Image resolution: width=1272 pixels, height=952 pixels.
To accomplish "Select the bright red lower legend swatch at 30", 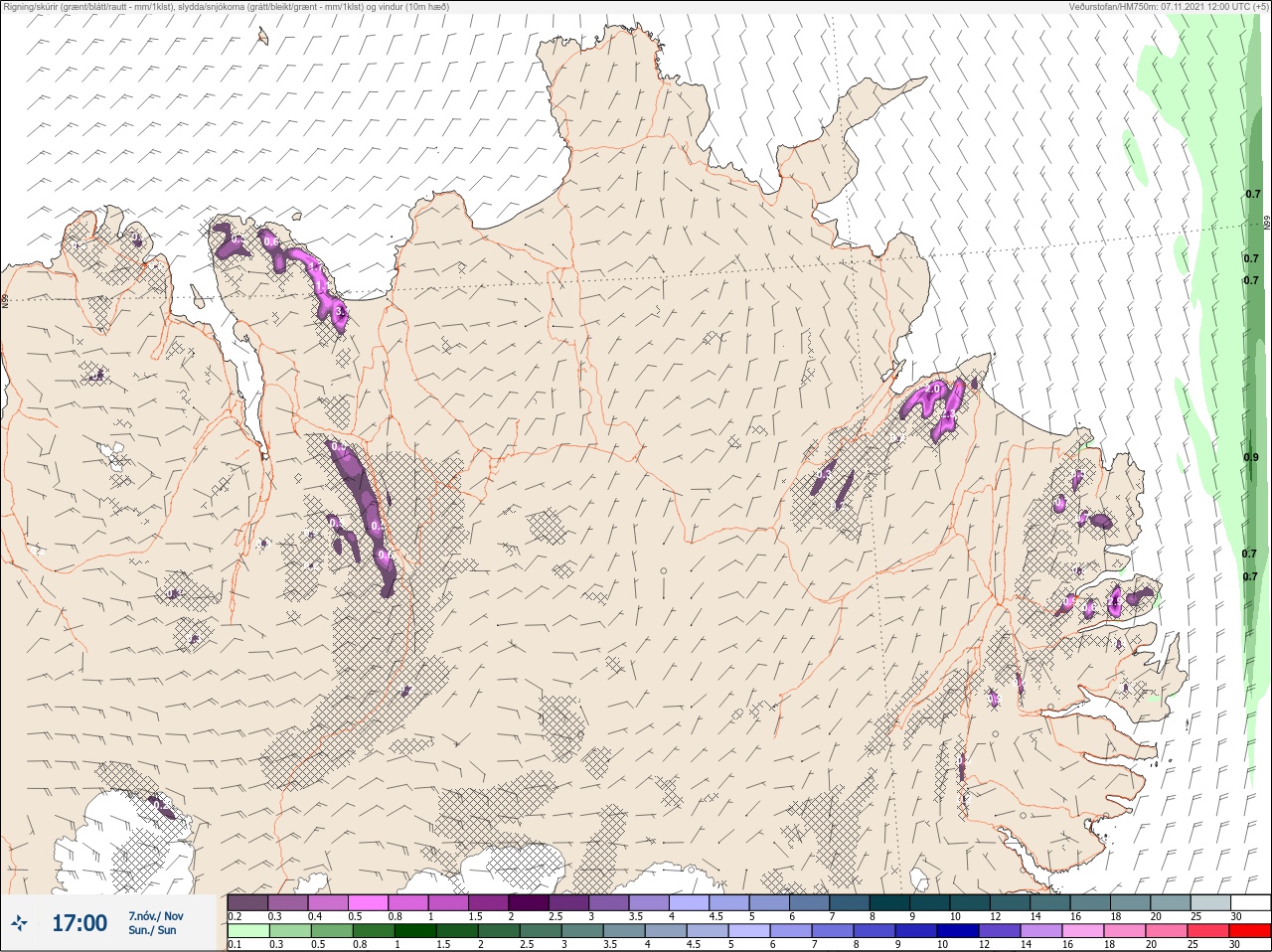I will click(1251, 931).
